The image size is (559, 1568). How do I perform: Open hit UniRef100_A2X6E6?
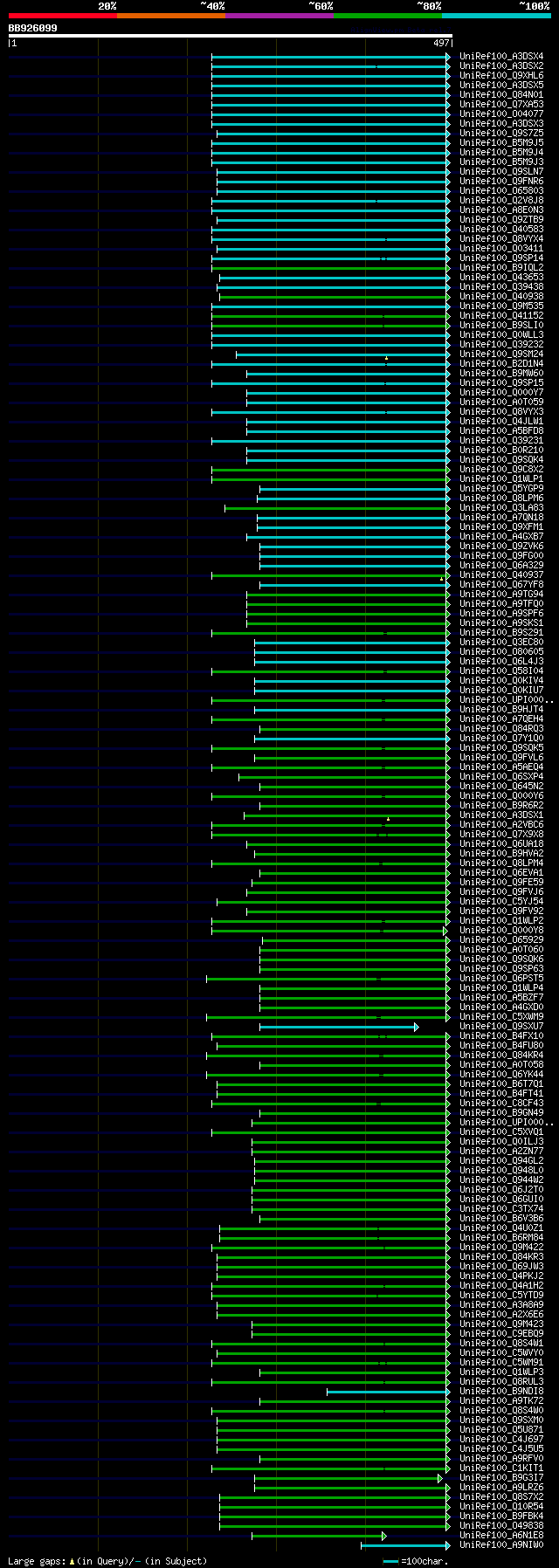point(501,1314)
